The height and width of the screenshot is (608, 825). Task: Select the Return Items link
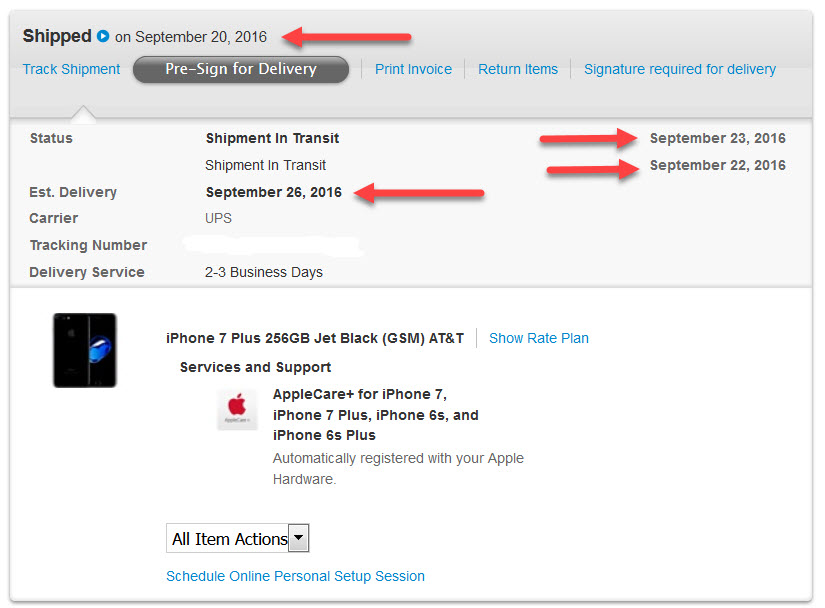518,69
